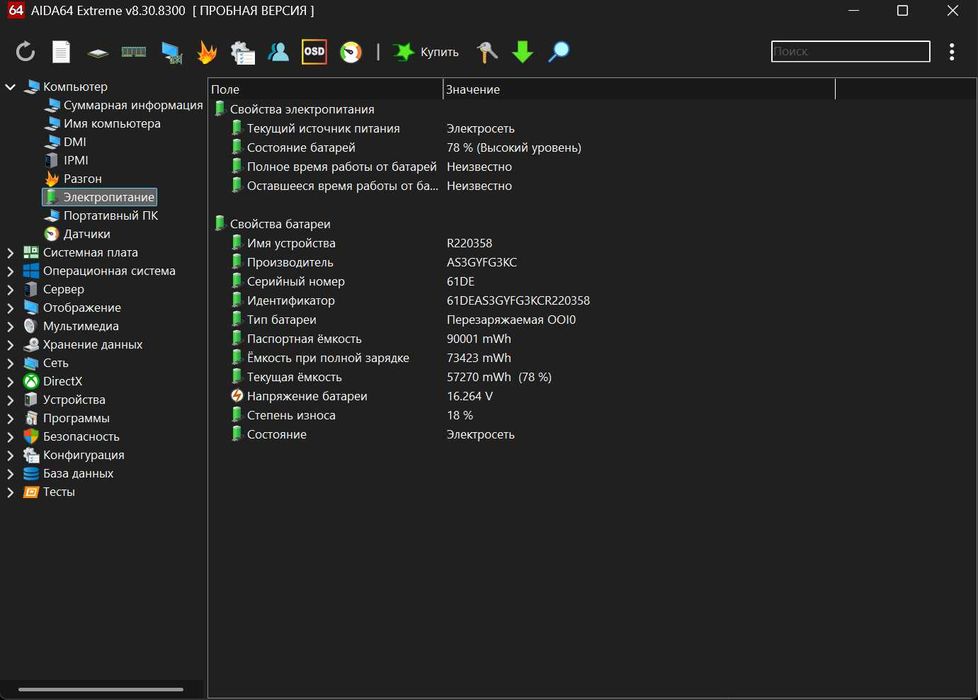Click the green download arrow icon
Screen dimensions: 978x700
pyautogui.click(x=523, y=52)
